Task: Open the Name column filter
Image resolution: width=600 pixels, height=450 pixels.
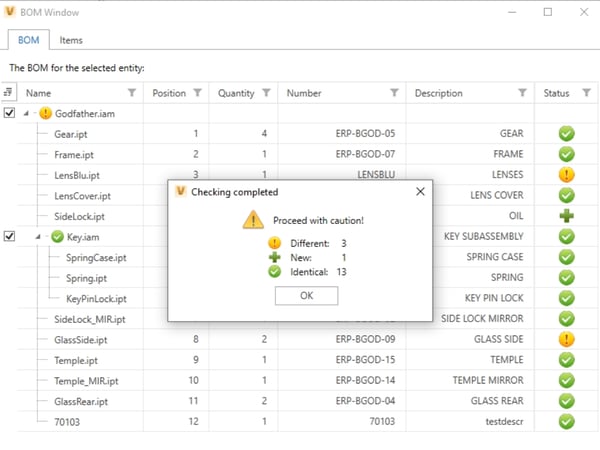Action: (130, 93)
